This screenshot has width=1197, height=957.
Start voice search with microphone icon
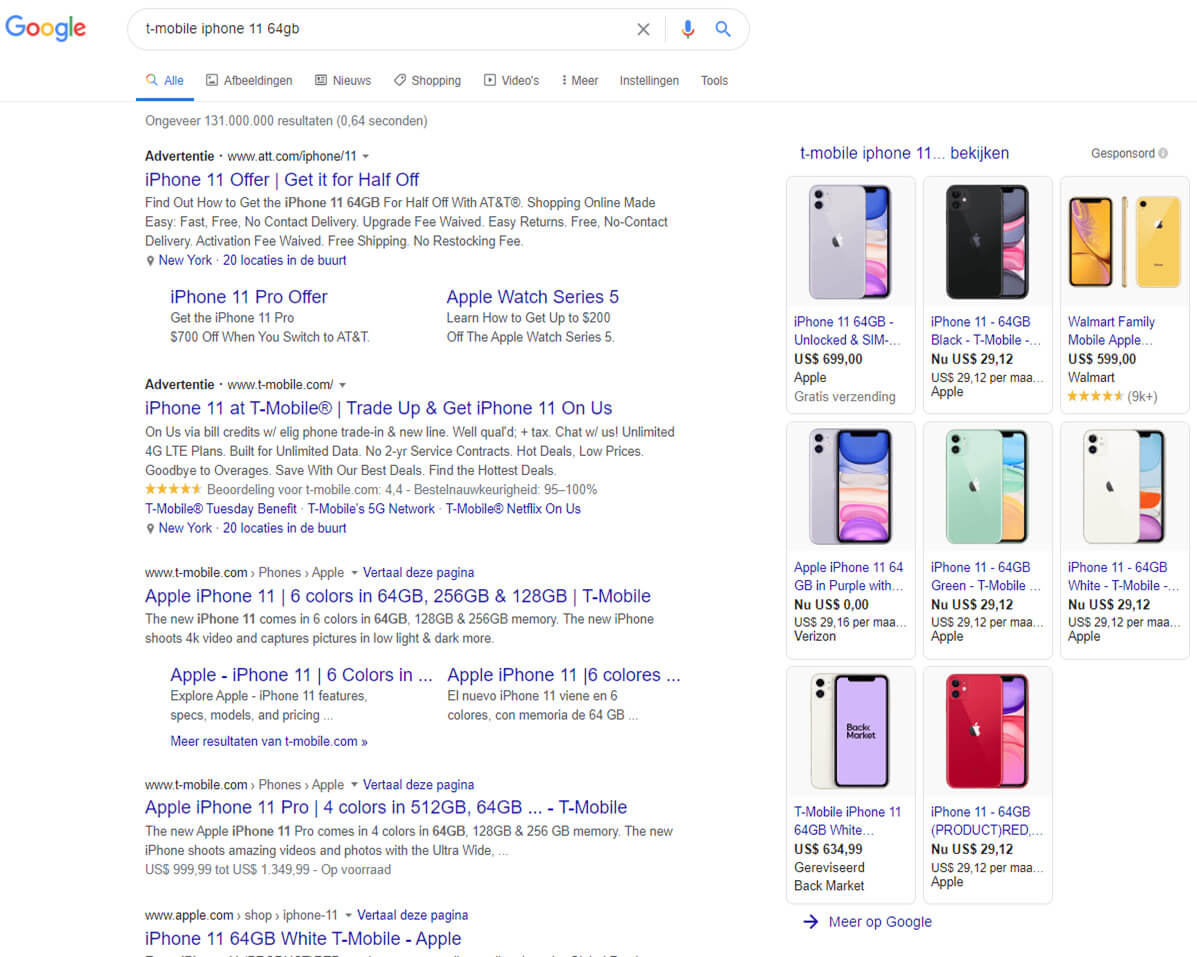coord(687,29)
